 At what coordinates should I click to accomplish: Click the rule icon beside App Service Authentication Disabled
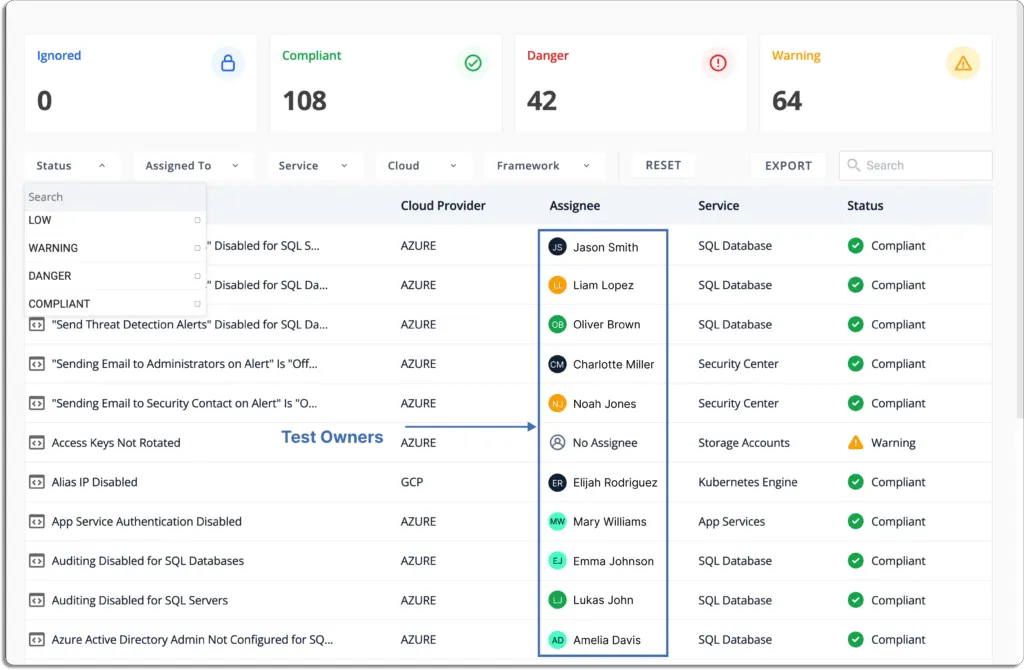tap(36, 521)
